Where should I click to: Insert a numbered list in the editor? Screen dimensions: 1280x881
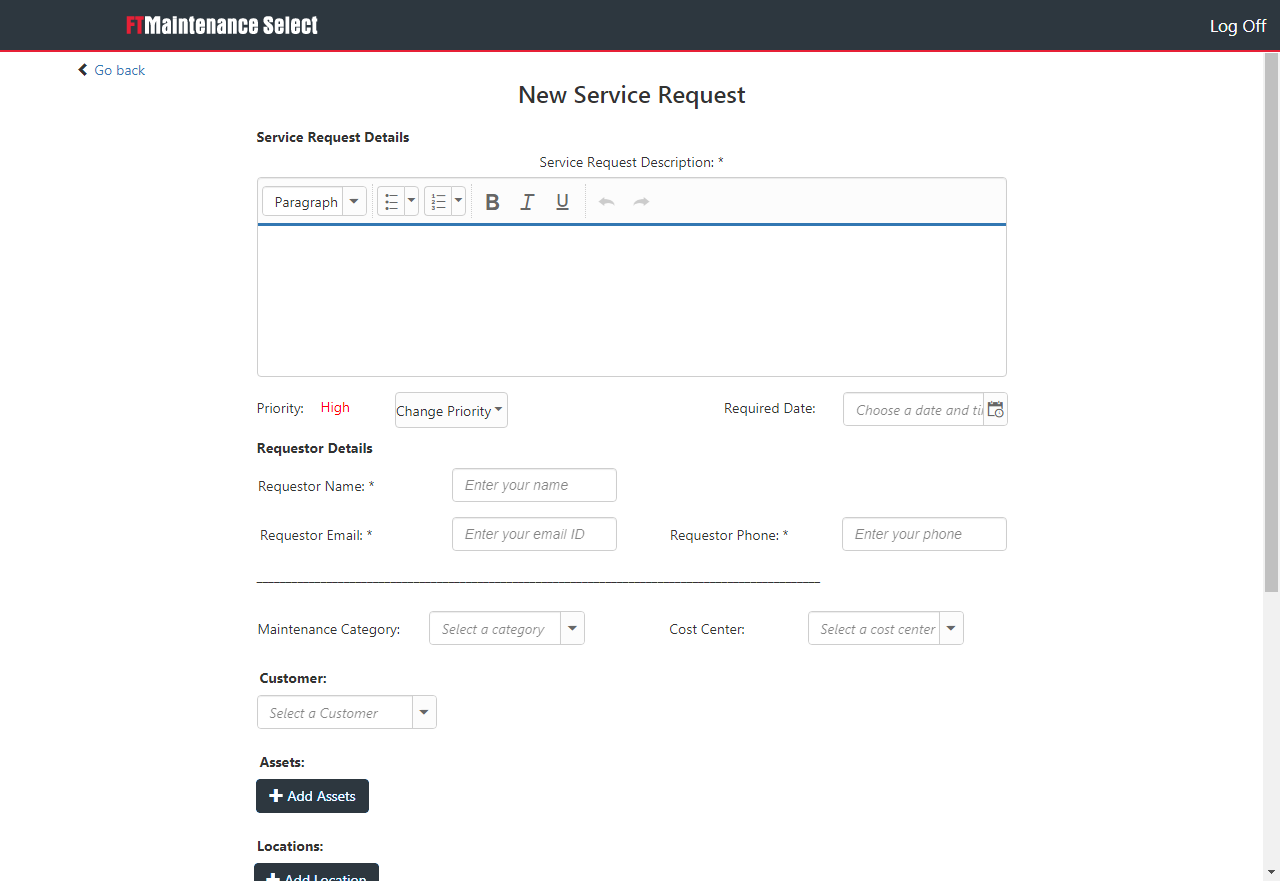[438, 202]
